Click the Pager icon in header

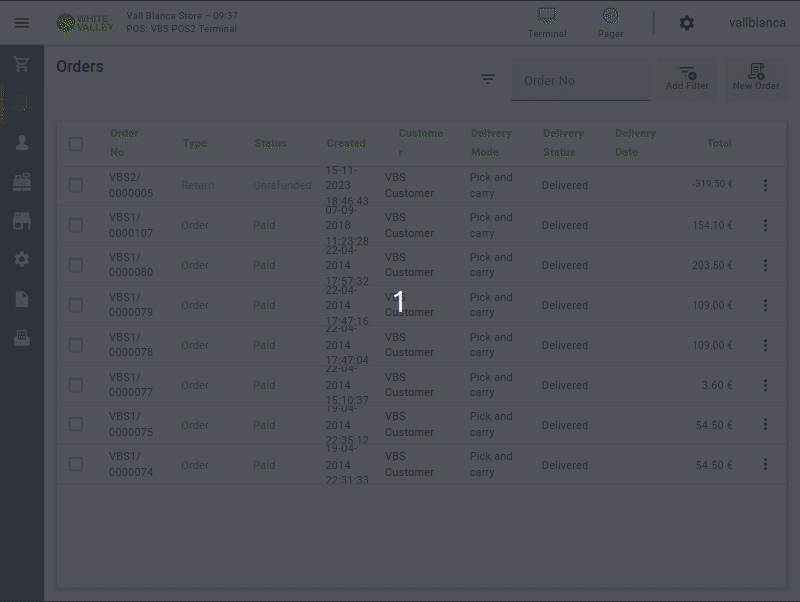610,22
